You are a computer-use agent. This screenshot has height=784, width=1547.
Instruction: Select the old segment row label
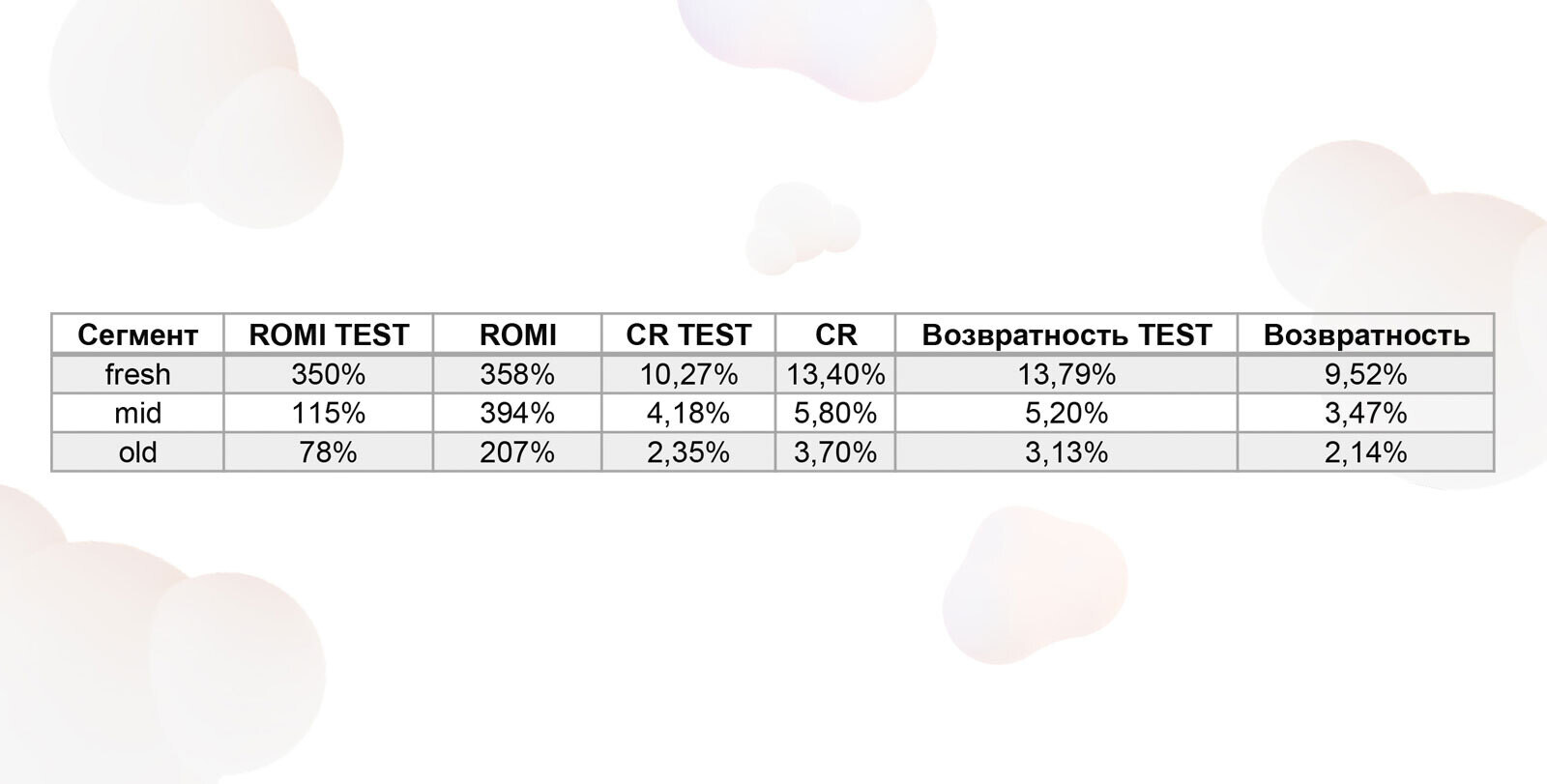(x=137, y=452)
